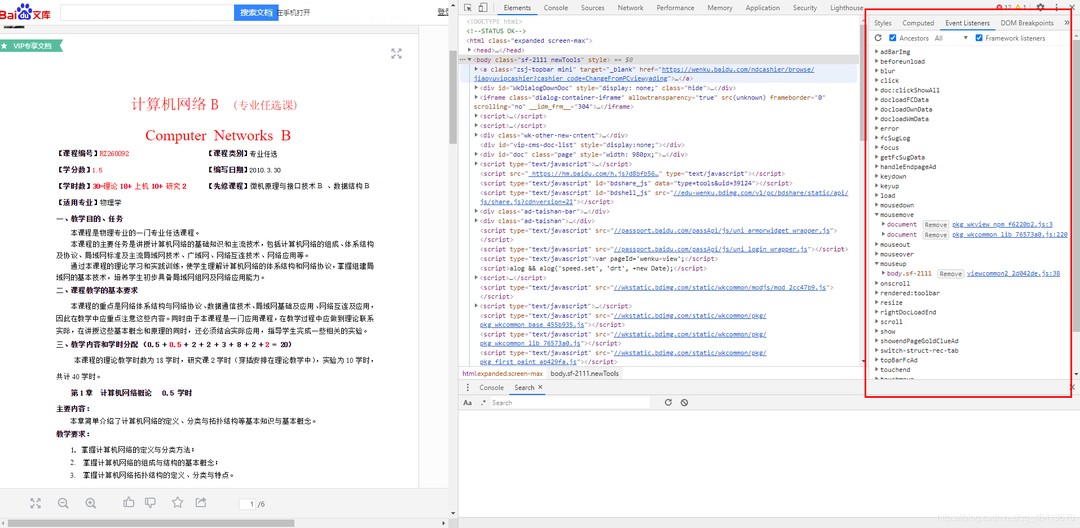The image size is (1080, 528).
Task: Click the zoom in magnifier icon
Action: click(91, 503)
